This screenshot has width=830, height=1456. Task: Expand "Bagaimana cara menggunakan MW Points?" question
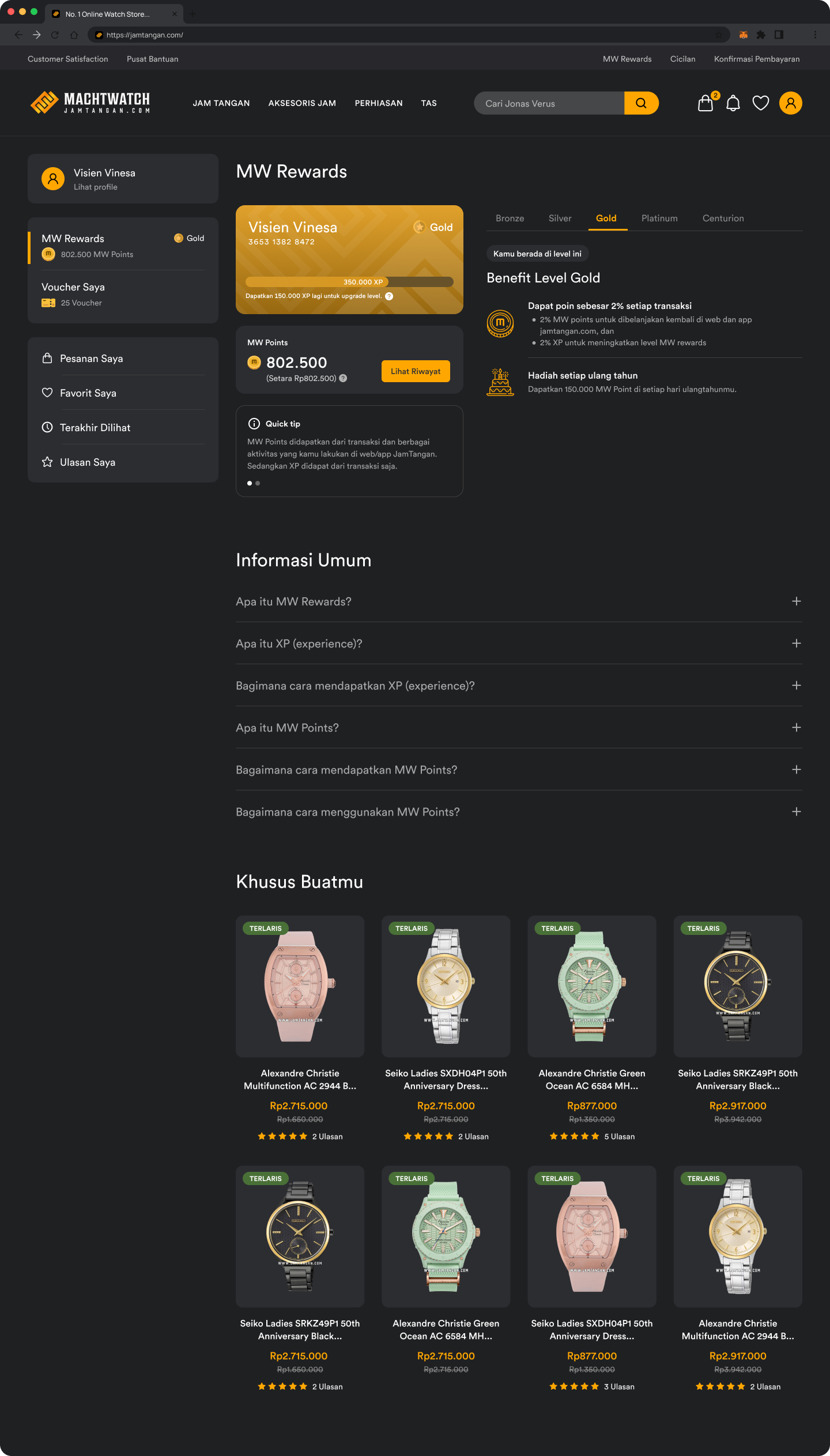[519, 812]
